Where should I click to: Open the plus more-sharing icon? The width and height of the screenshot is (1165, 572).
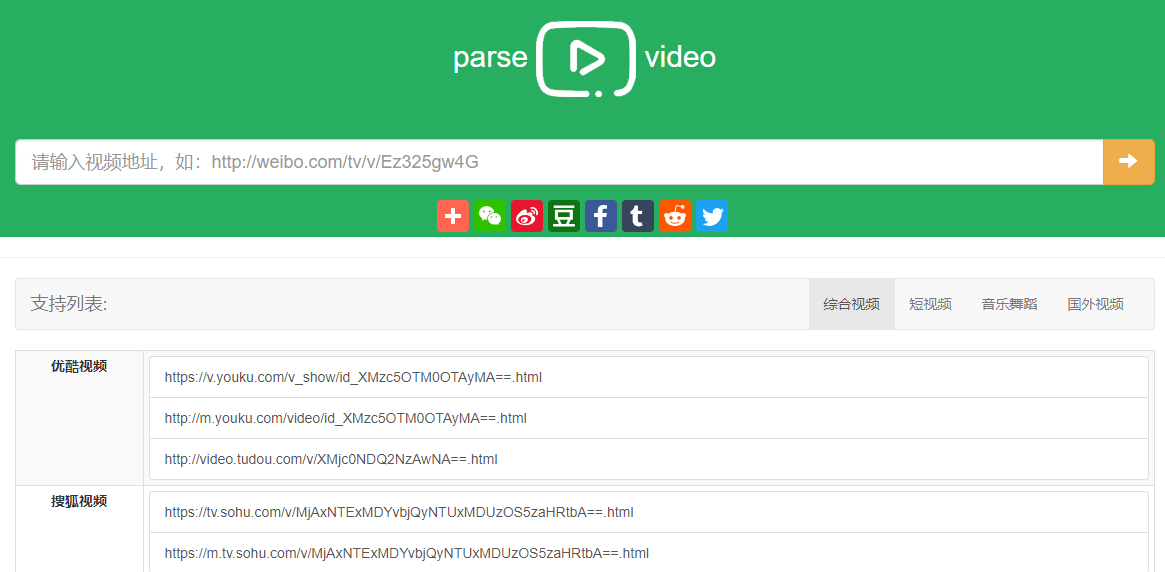(x=453, y=216)
